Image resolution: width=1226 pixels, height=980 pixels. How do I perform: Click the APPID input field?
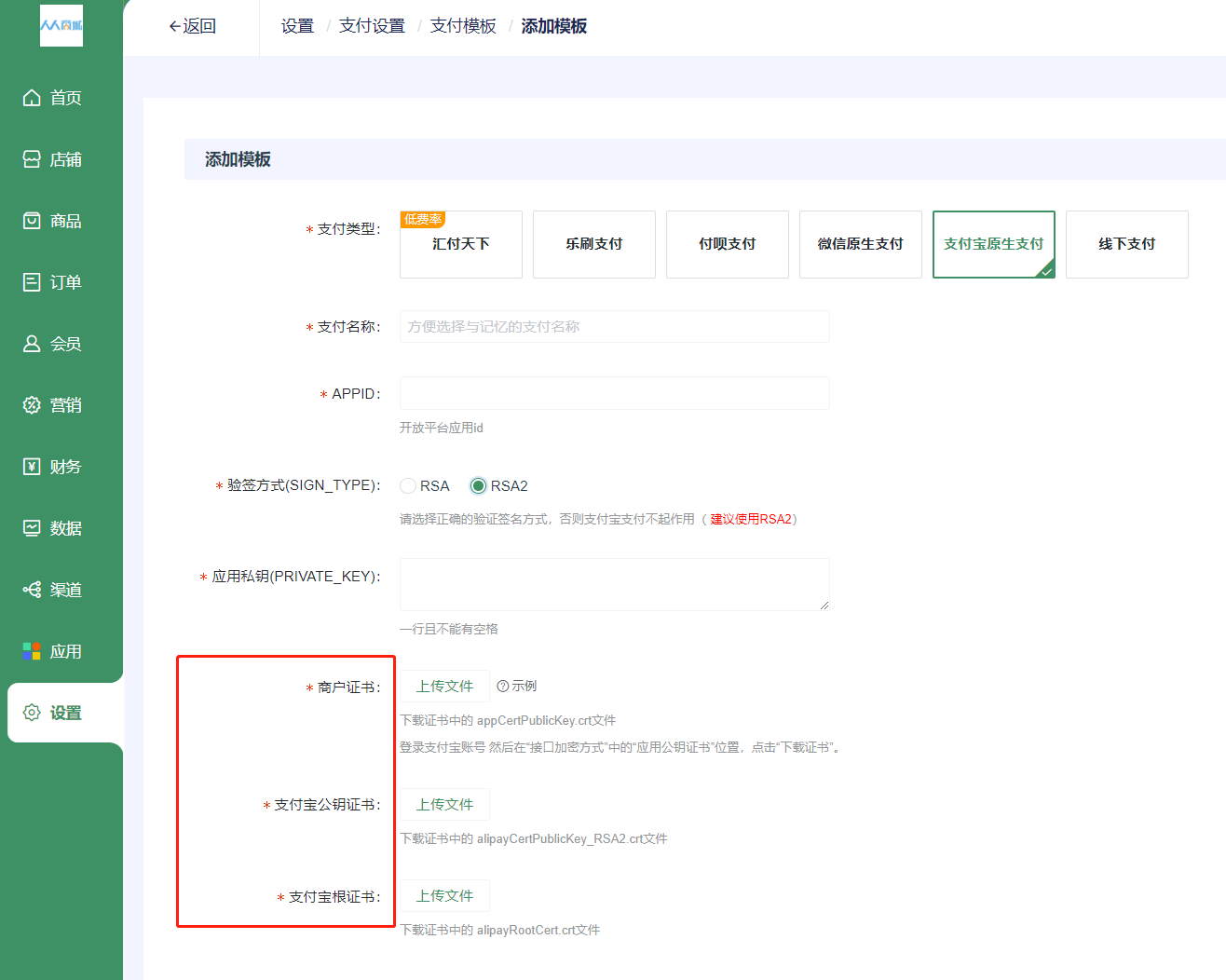point(615,393)
